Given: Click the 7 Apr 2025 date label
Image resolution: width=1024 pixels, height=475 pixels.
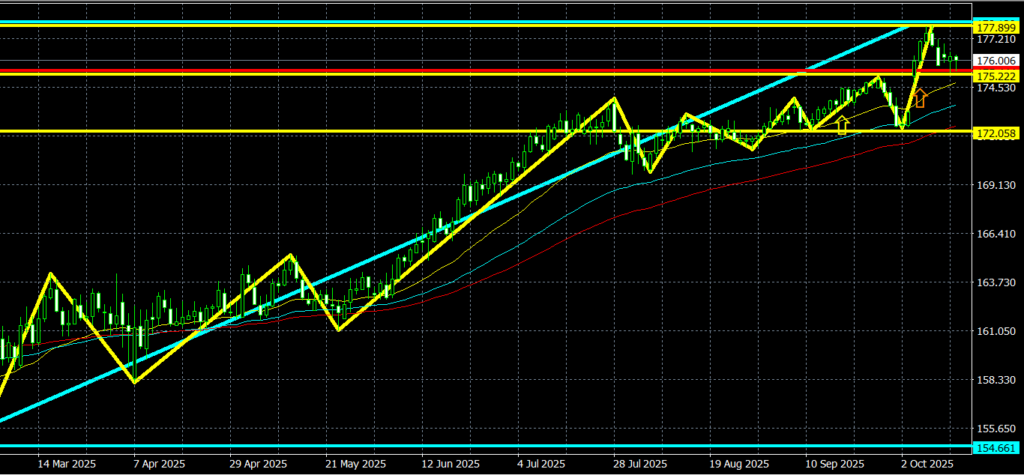Looking at the screenshot, I should [x=158, y=465].
